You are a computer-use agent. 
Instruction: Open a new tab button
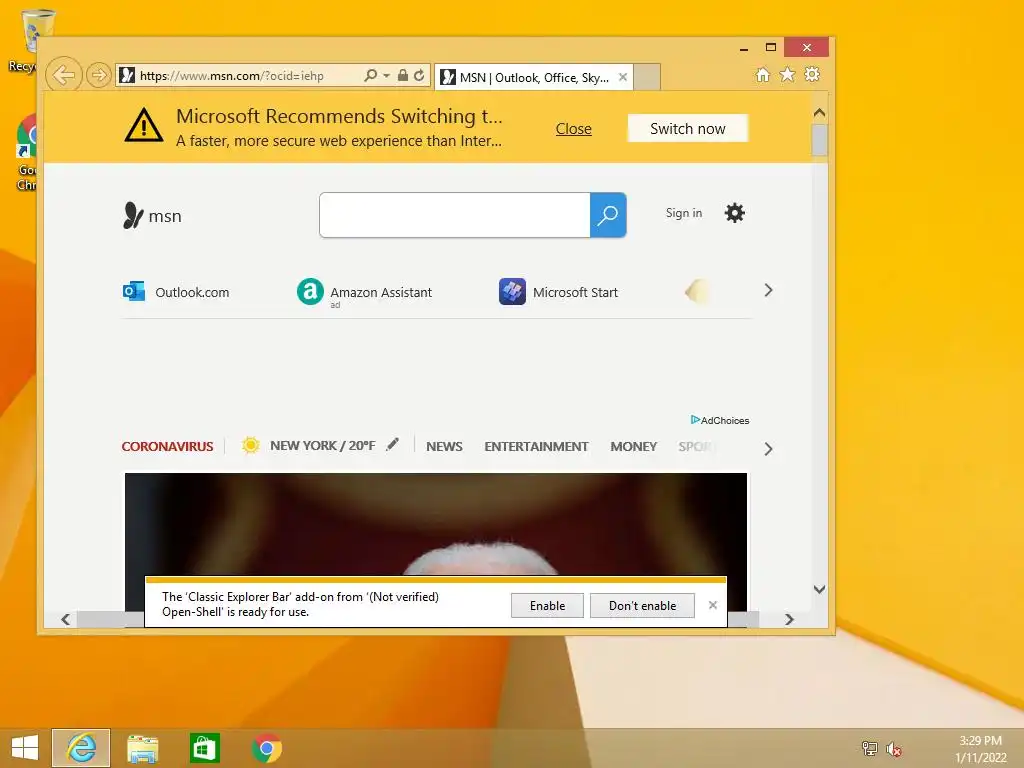coord(647,77)
